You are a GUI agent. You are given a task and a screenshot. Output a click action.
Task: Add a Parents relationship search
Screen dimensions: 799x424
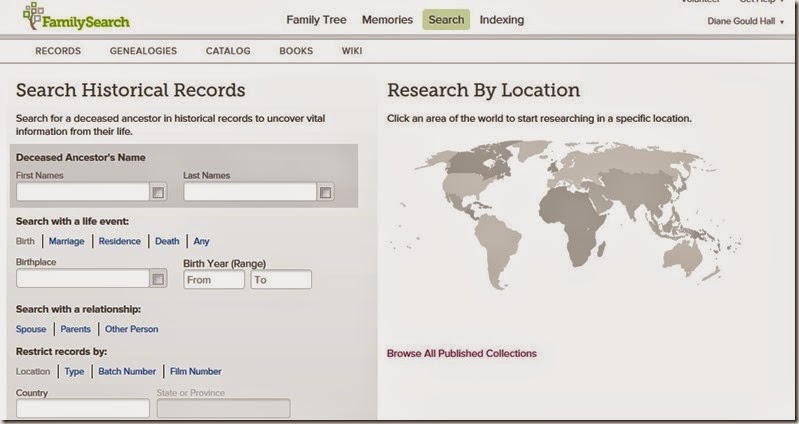[x=75, y=329]
